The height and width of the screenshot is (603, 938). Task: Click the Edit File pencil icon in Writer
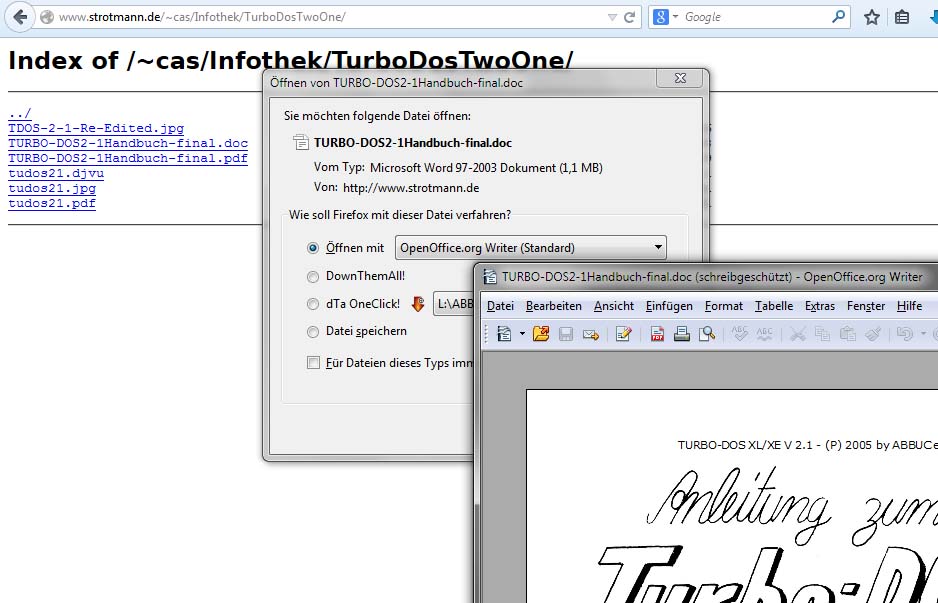point(623,333)
